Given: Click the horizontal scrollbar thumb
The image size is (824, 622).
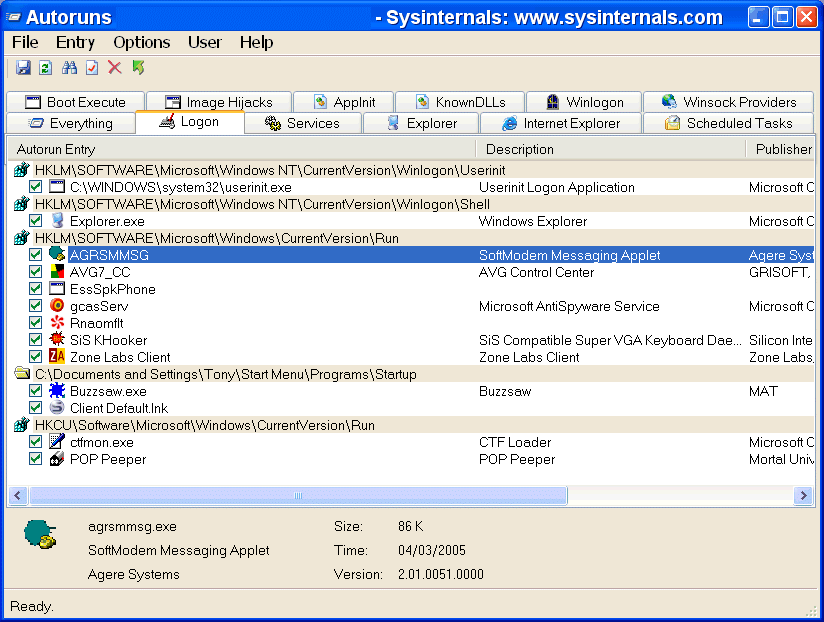Looking at the screenshot, I should click(x=298, y=495).
